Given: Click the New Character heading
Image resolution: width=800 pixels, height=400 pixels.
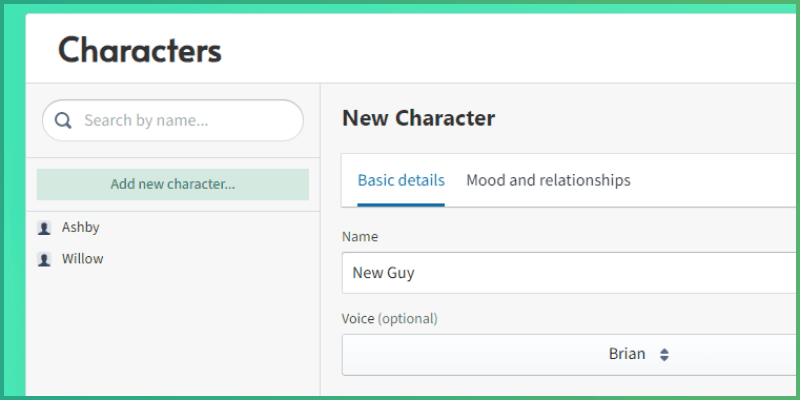Looking at the screenshot, I should tap(418, 118).
